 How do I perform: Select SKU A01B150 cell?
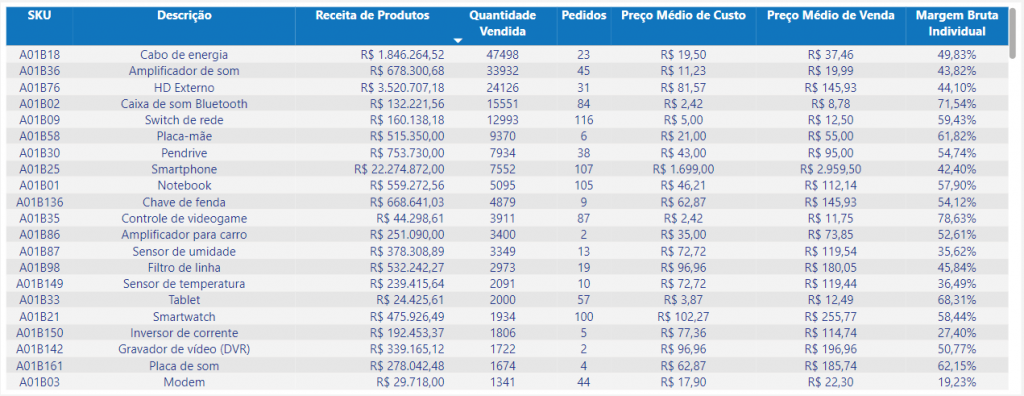[x=39, y=333]
